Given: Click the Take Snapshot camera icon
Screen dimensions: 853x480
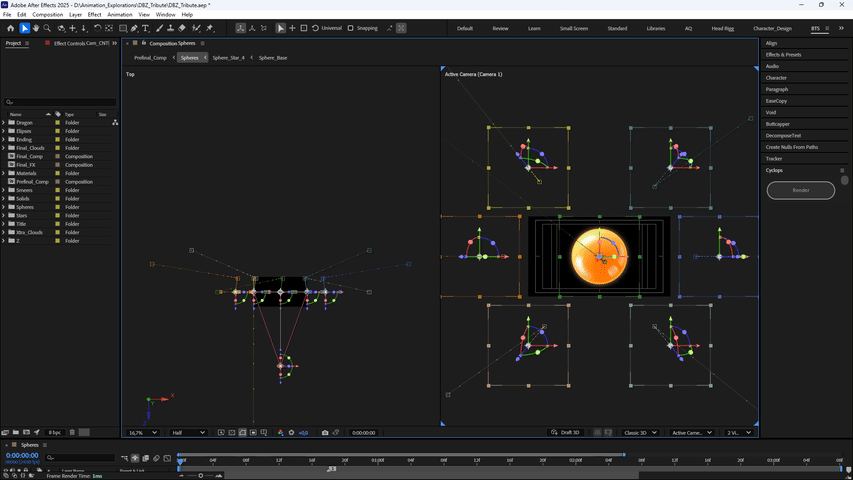Looking at the screenshot, I should click(x=325, y=433).
